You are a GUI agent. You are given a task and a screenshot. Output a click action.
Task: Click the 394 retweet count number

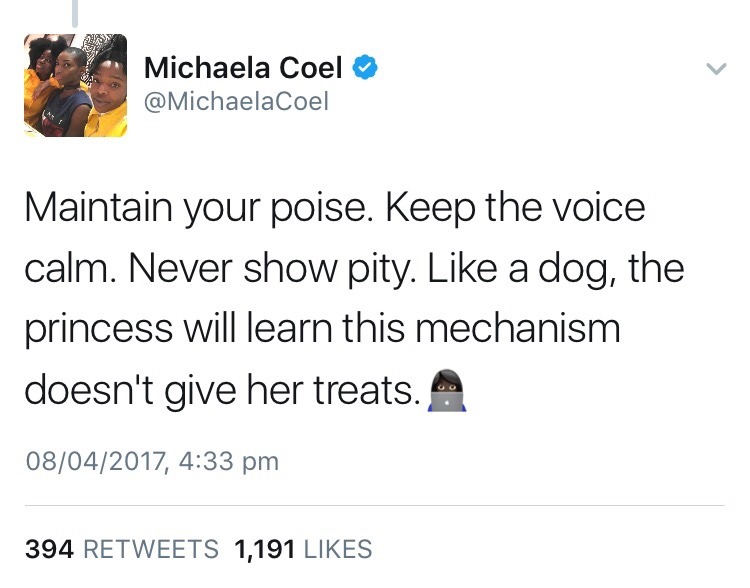[51, 549]
